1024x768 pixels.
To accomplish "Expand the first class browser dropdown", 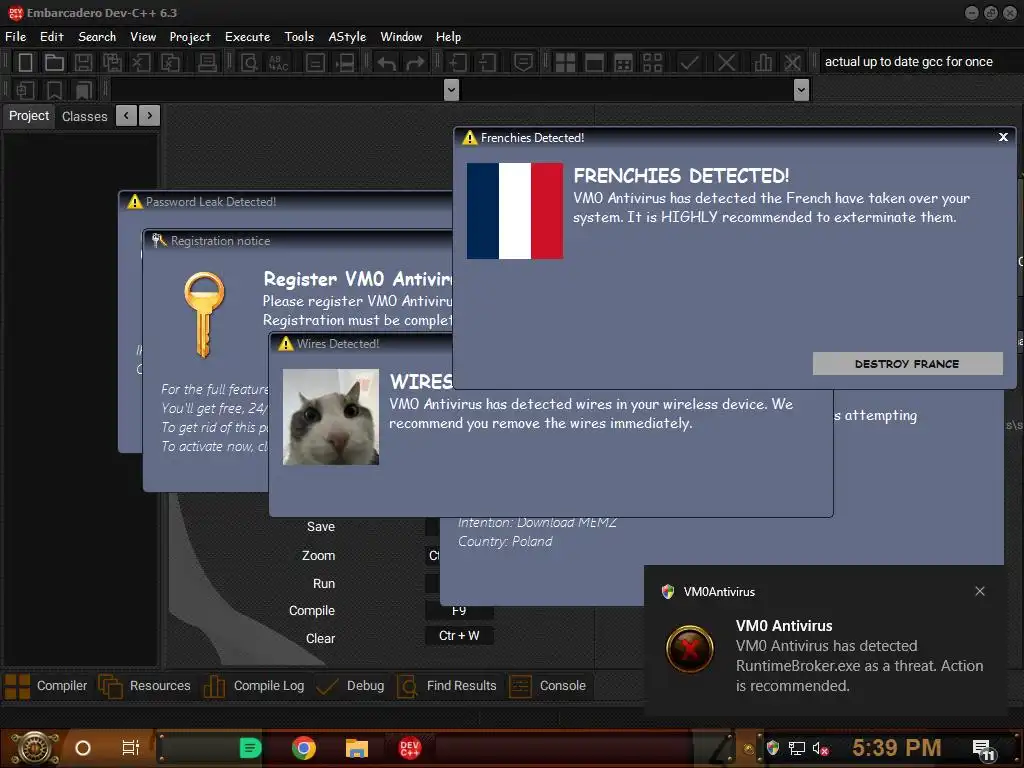I will point(451,89).
